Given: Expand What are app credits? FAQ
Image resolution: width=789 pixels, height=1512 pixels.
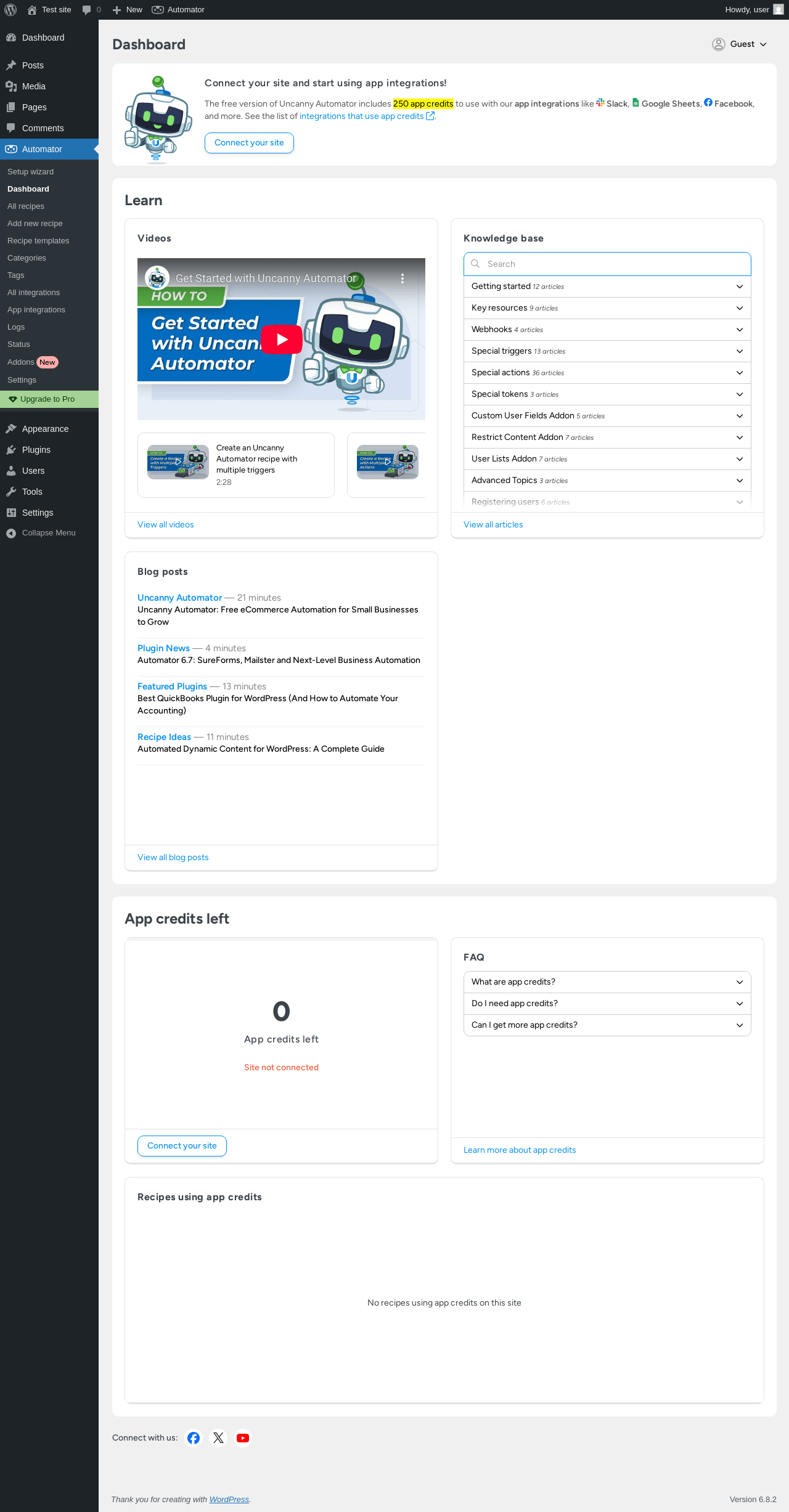Looking at the screenshot, I should click(607, 982).
